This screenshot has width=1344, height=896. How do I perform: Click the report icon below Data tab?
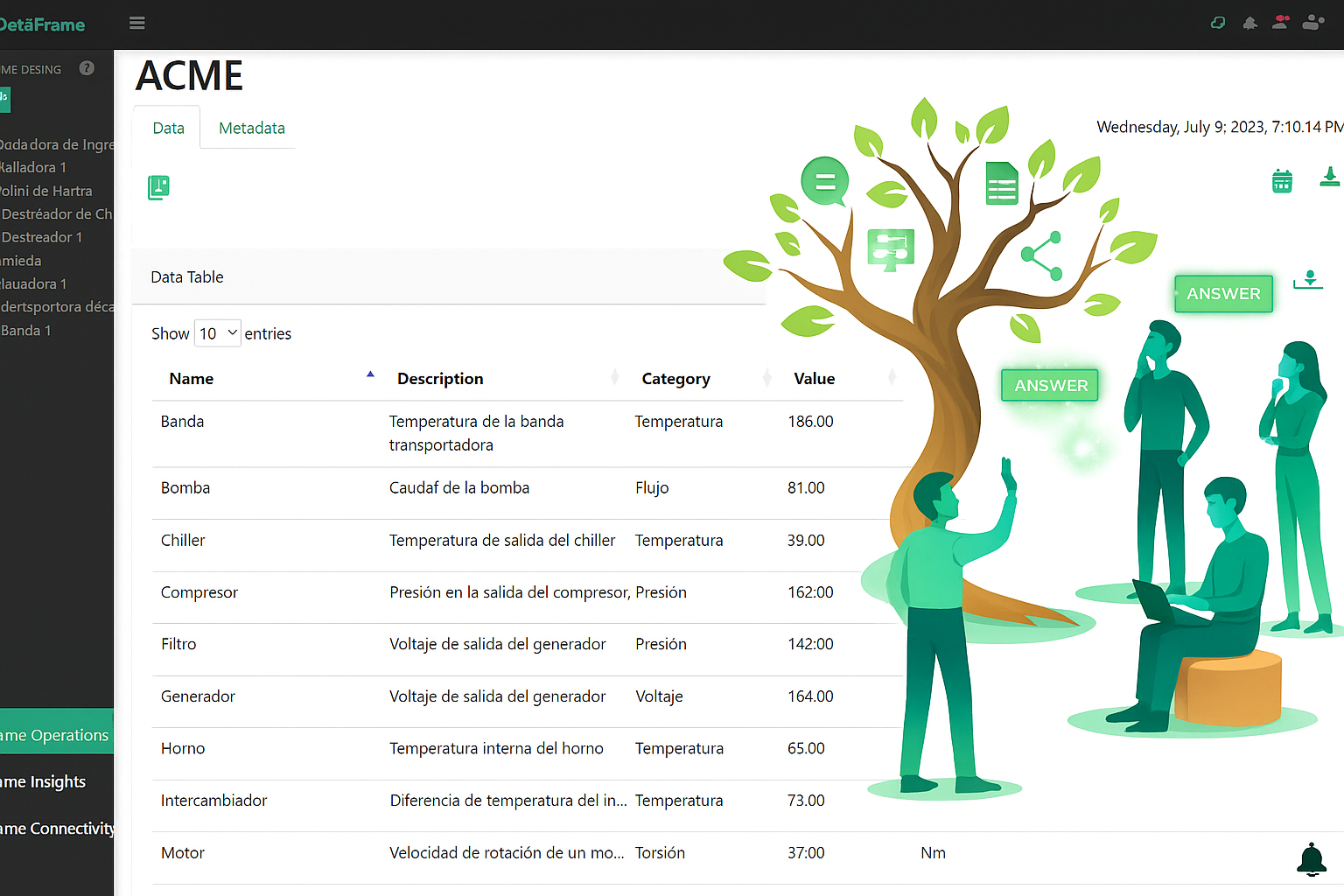[158, 187]
